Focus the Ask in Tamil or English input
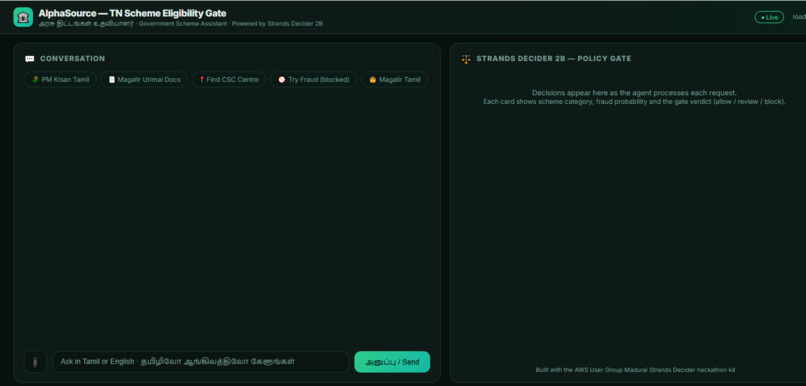806x386 pixels. (200, 362)
